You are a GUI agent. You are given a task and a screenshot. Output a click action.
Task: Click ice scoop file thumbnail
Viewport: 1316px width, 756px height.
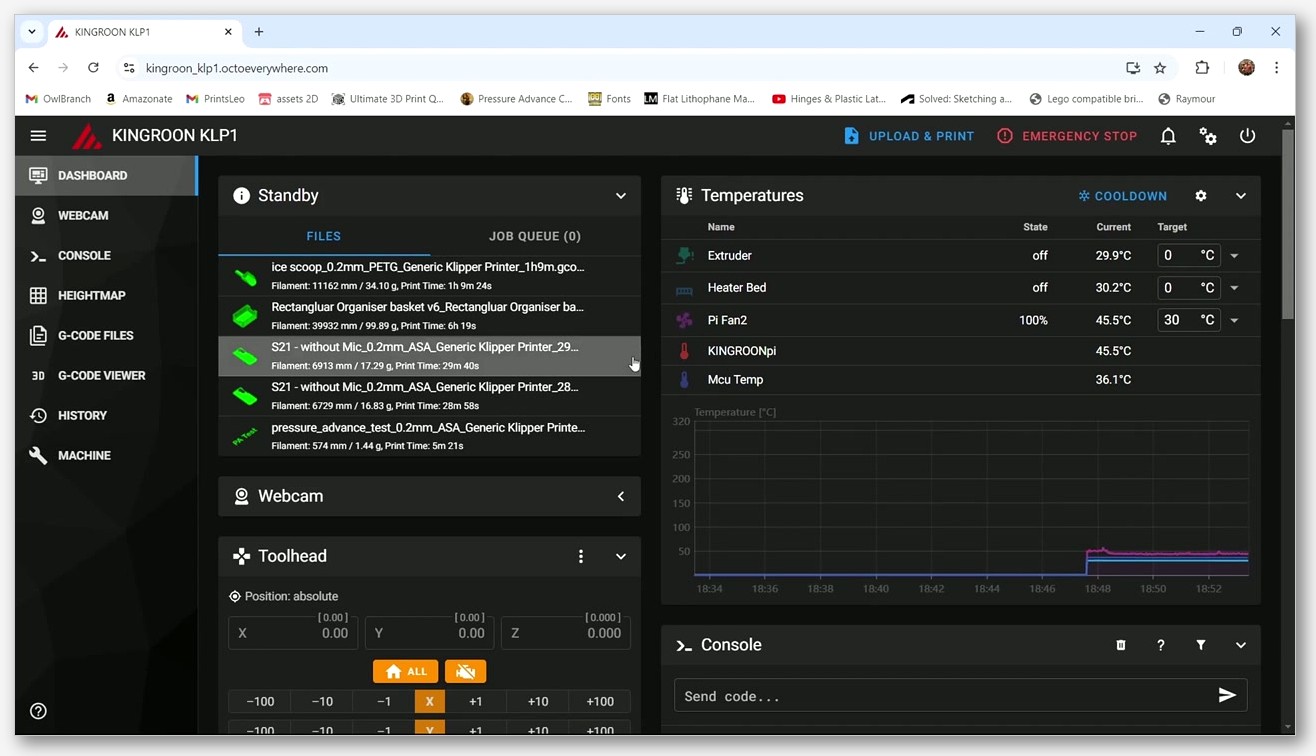click(x=245, y=276)
